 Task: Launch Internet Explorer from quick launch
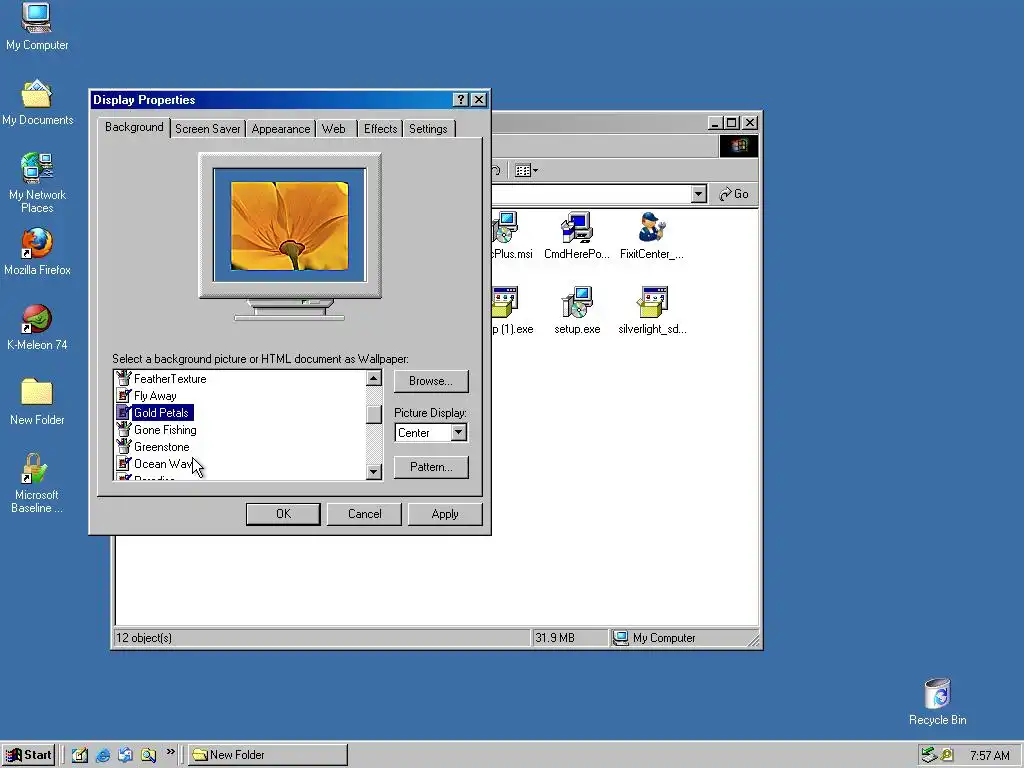pos(103,755)
